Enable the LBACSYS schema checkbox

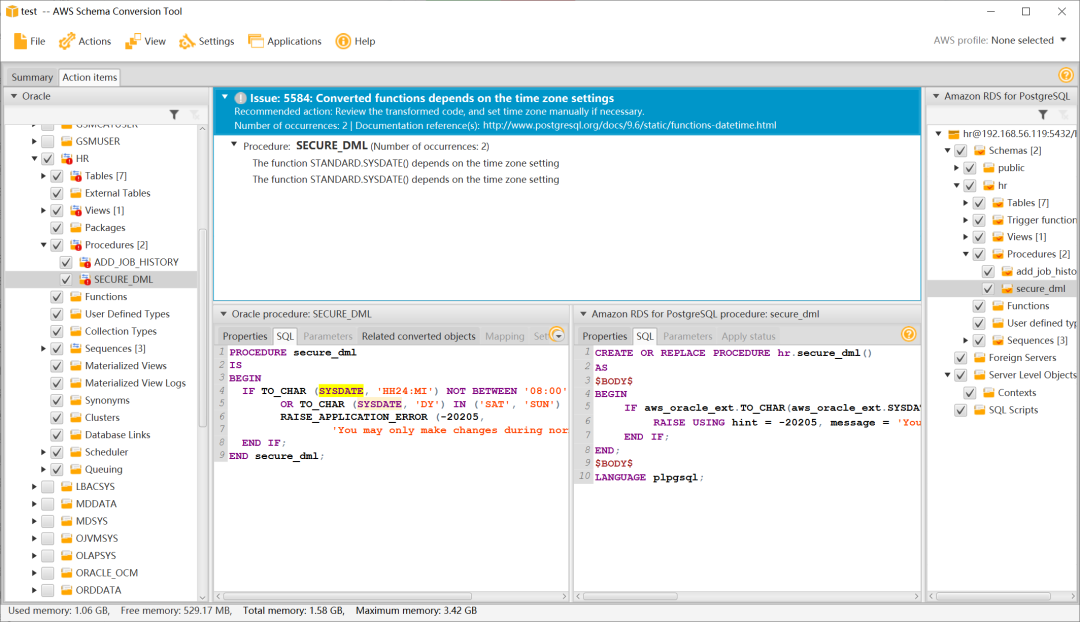point(47,487)
